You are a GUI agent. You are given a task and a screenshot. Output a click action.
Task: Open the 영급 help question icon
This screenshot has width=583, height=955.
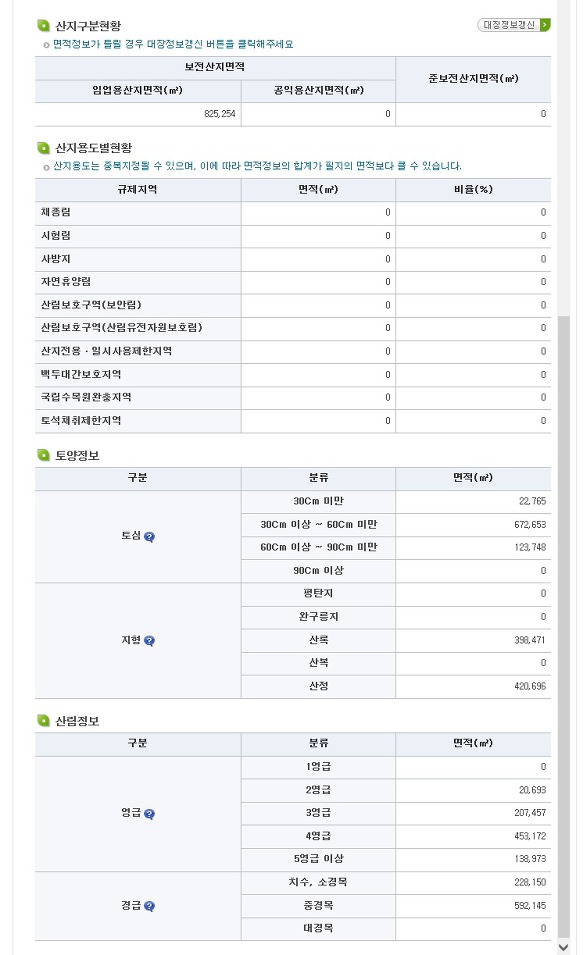[x=149, y=814]
